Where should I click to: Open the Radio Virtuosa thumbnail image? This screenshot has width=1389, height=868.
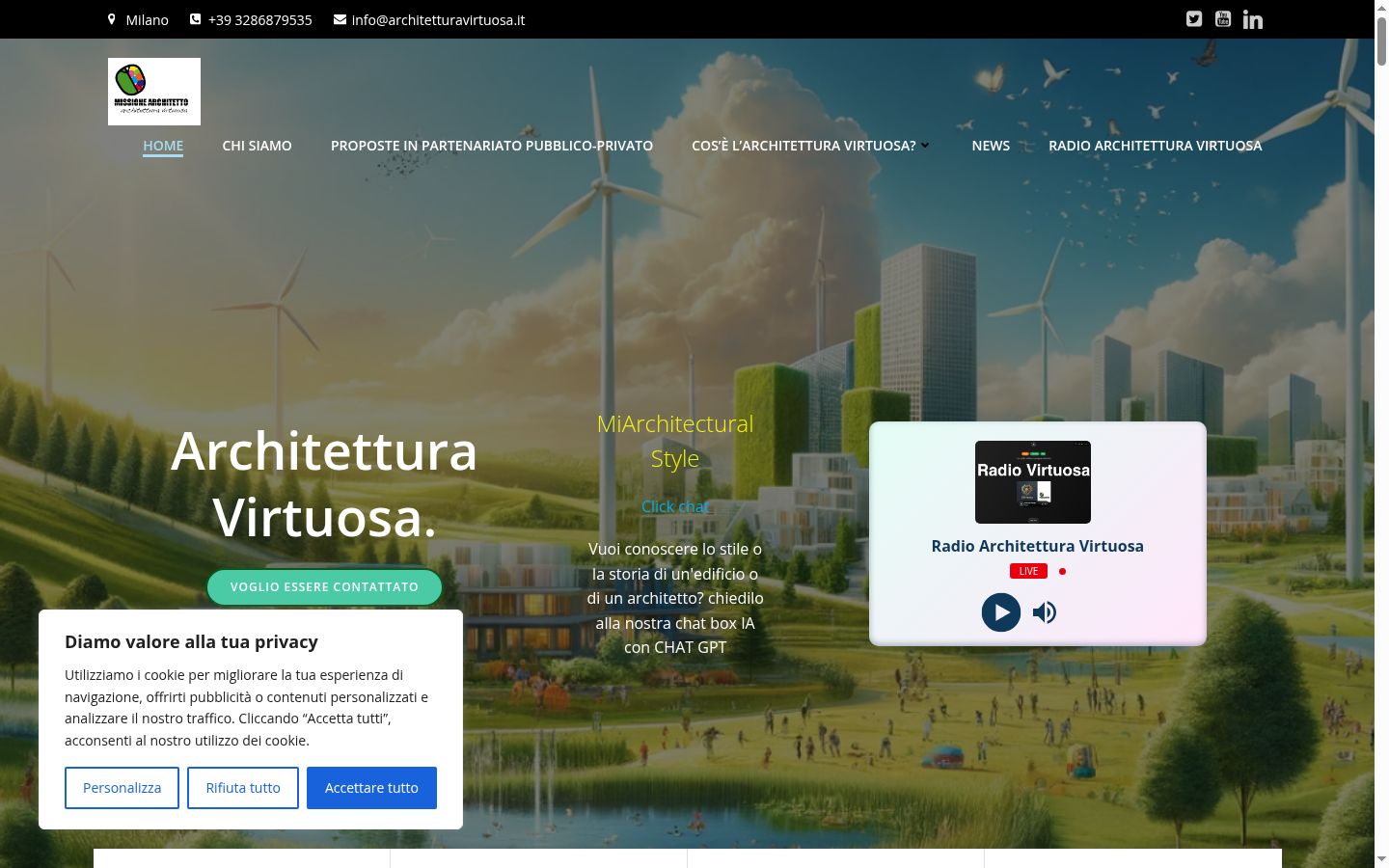coord(1033,482)
